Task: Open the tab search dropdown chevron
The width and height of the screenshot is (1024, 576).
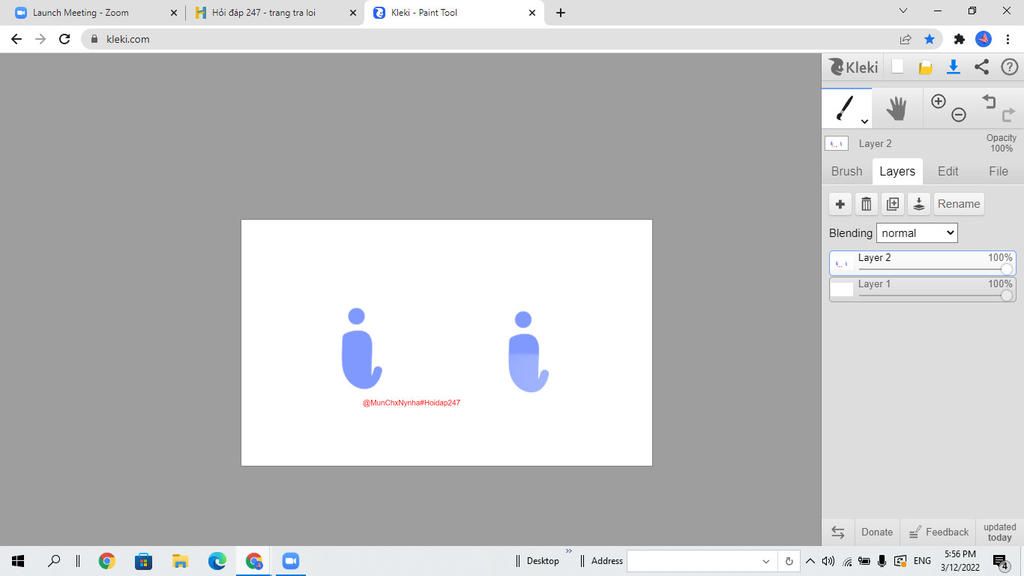Action: 903,10
